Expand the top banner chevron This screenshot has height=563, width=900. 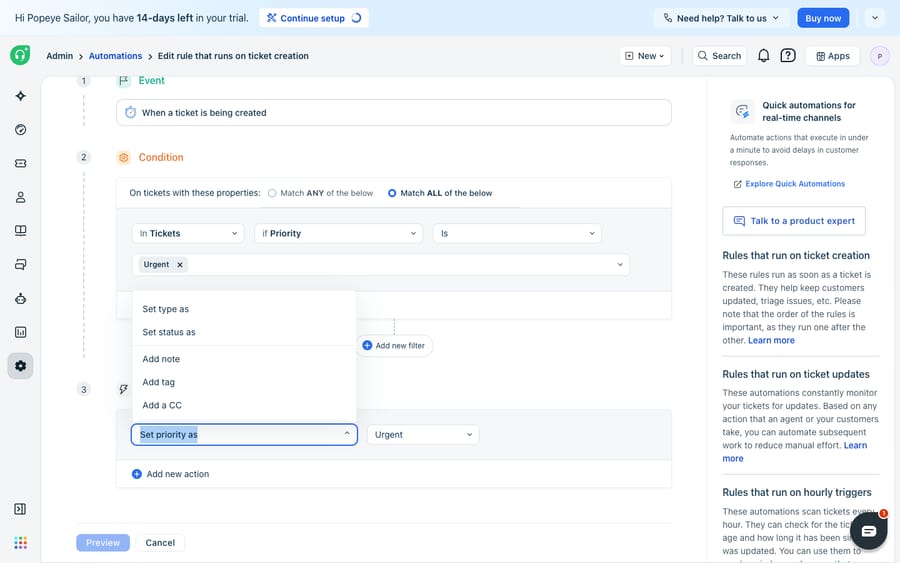875,18
